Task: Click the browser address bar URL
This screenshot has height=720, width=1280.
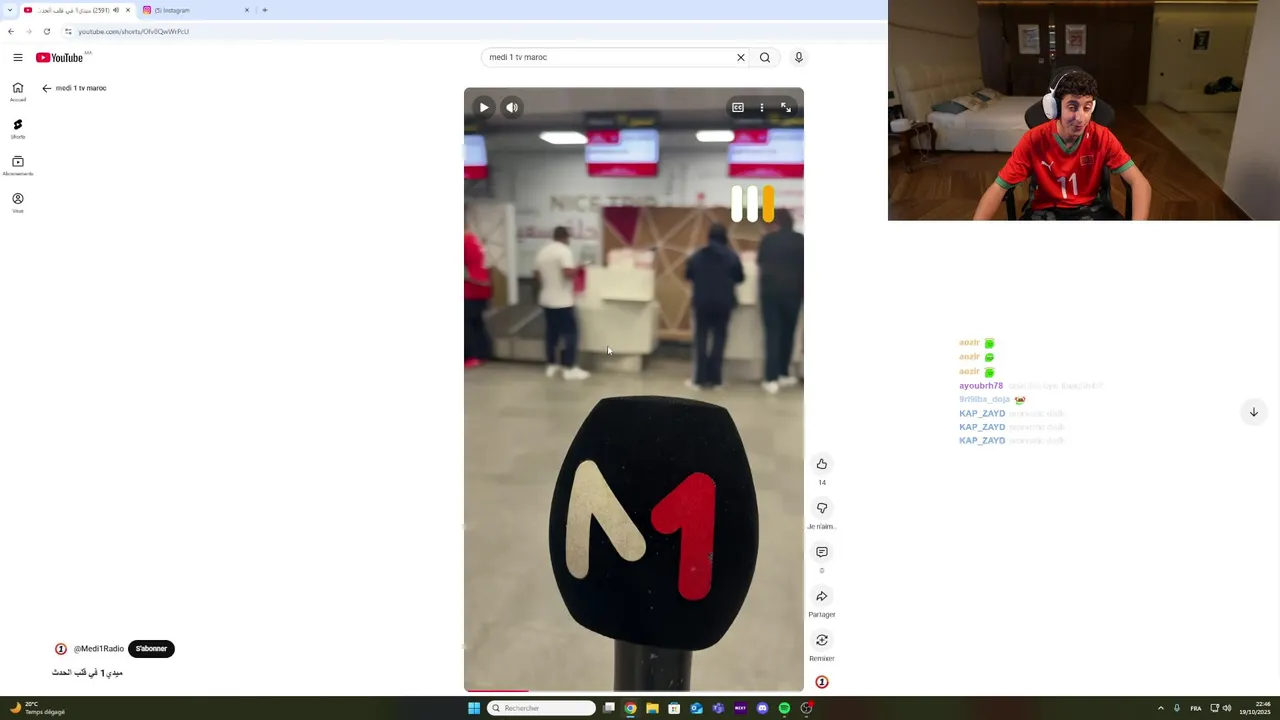Action: [x=133, y=31]
